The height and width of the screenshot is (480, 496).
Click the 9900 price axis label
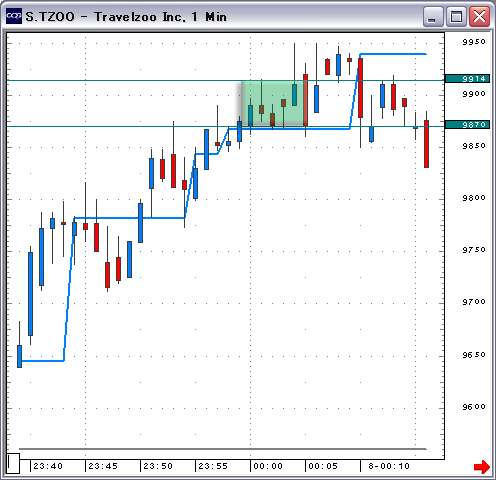(474, 94)
